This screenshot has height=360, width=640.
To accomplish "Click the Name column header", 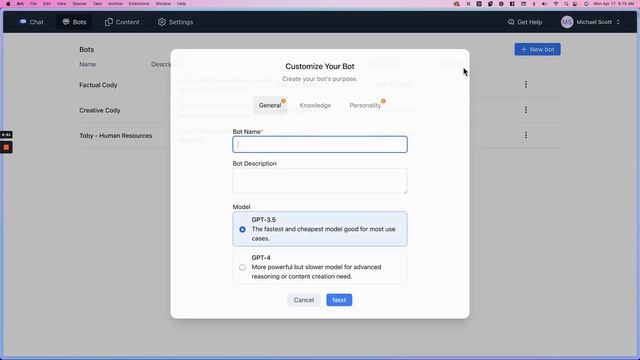I will (x=87, y=64).
